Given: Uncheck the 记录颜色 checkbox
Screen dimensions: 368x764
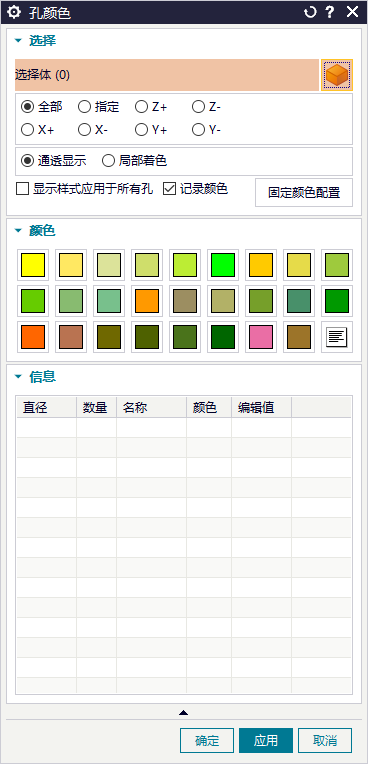Looking at the screenshot, I should point(170,189).
